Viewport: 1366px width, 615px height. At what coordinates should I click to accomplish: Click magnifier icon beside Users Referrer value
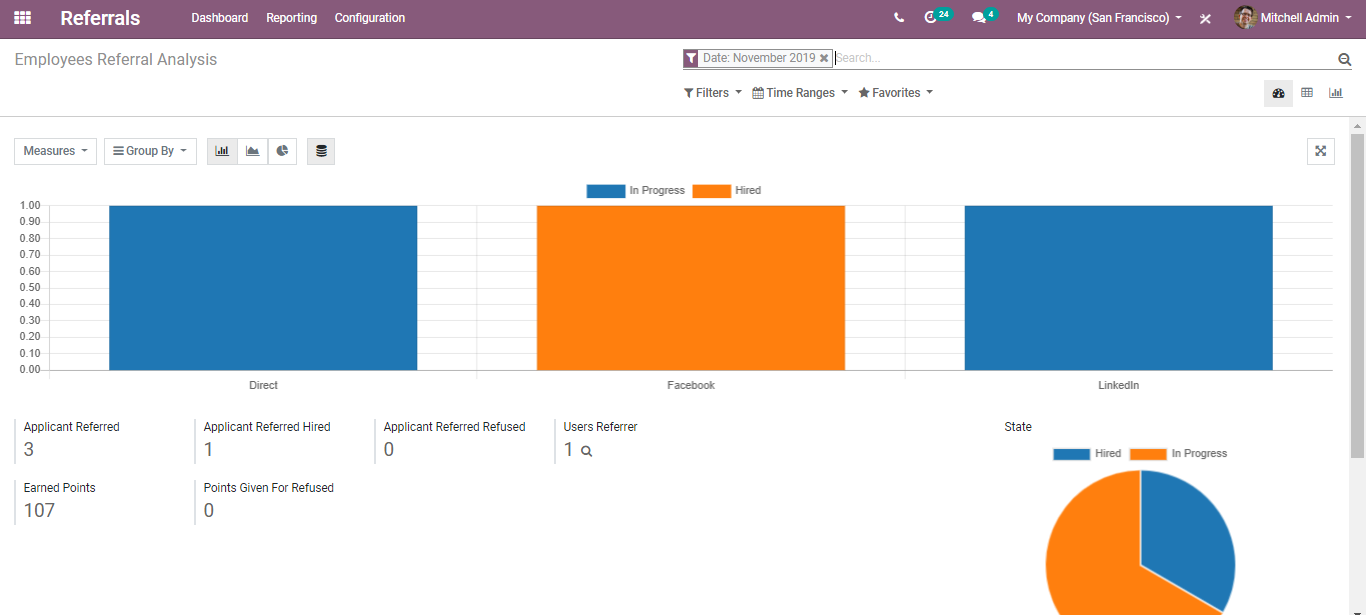pyautogui.click(x=587, y=451)
